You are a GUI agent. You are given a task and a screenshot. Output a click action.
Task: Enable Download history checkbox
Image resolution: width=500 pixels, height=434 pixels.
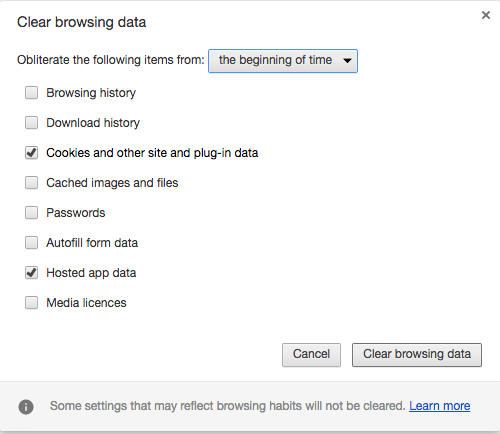[32, 123]
